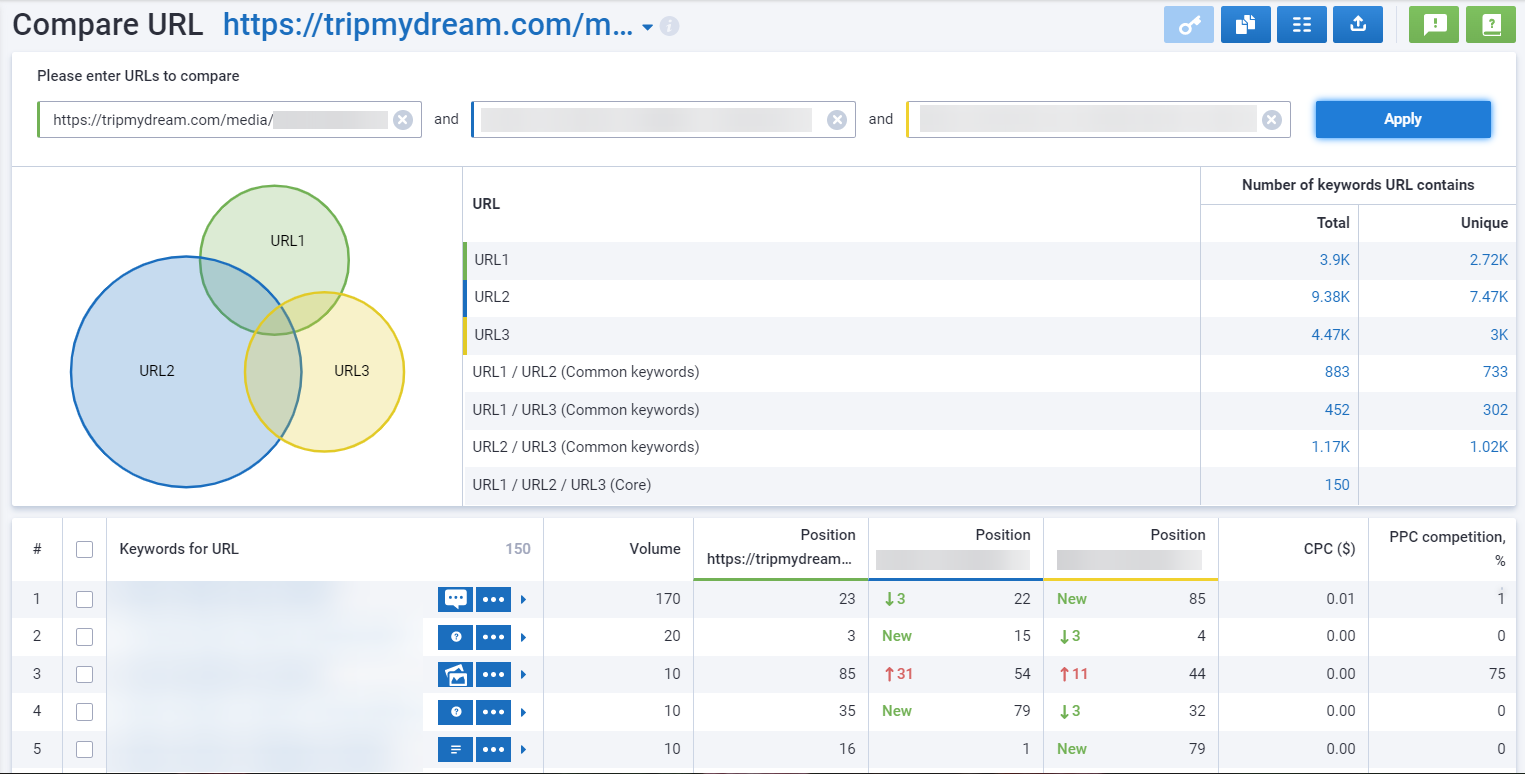Sort table by Volume column header
1525x774 pixels.
point(654,549)
